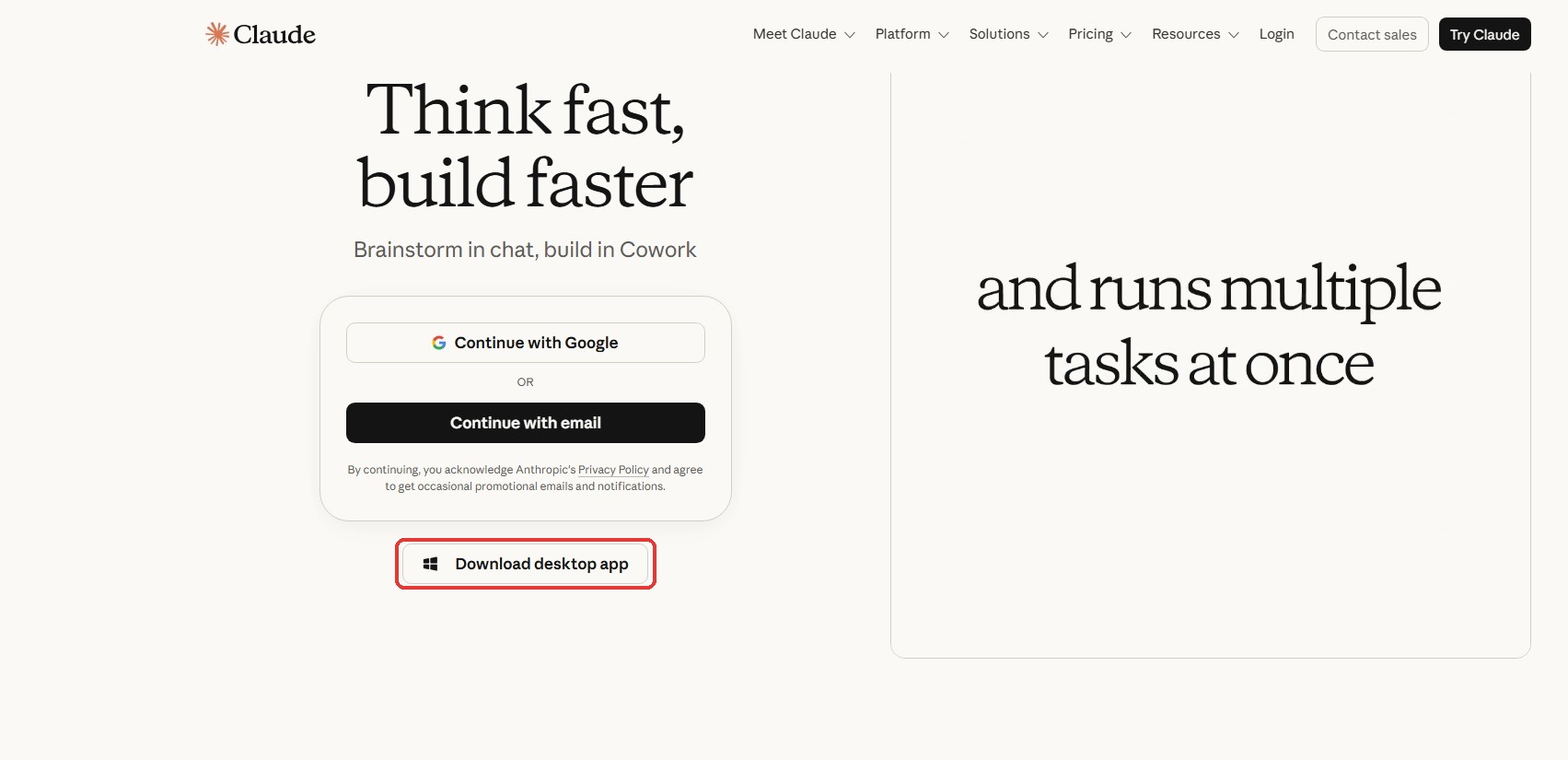This screenshot has height=760, width=1568.
Task: Expand the Pricing chevron arrow
Action: pyautogui.click(x=1126, y=35)
